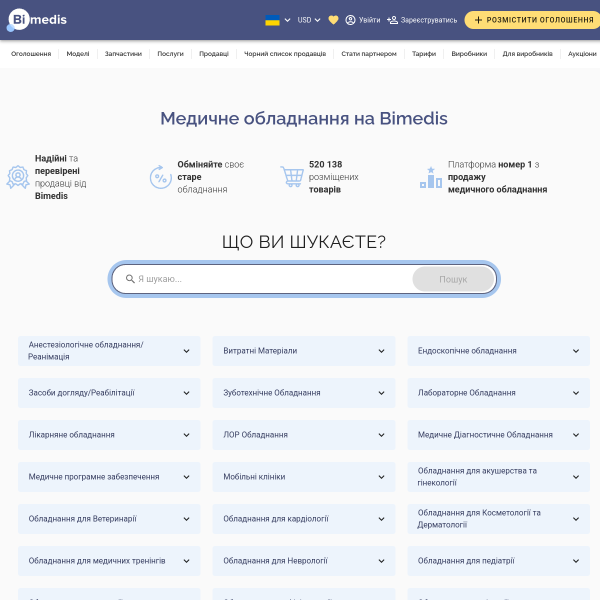The image size is (600, 600).
Task: Open Чорний список продавців menu item
Action: [285, 54]
